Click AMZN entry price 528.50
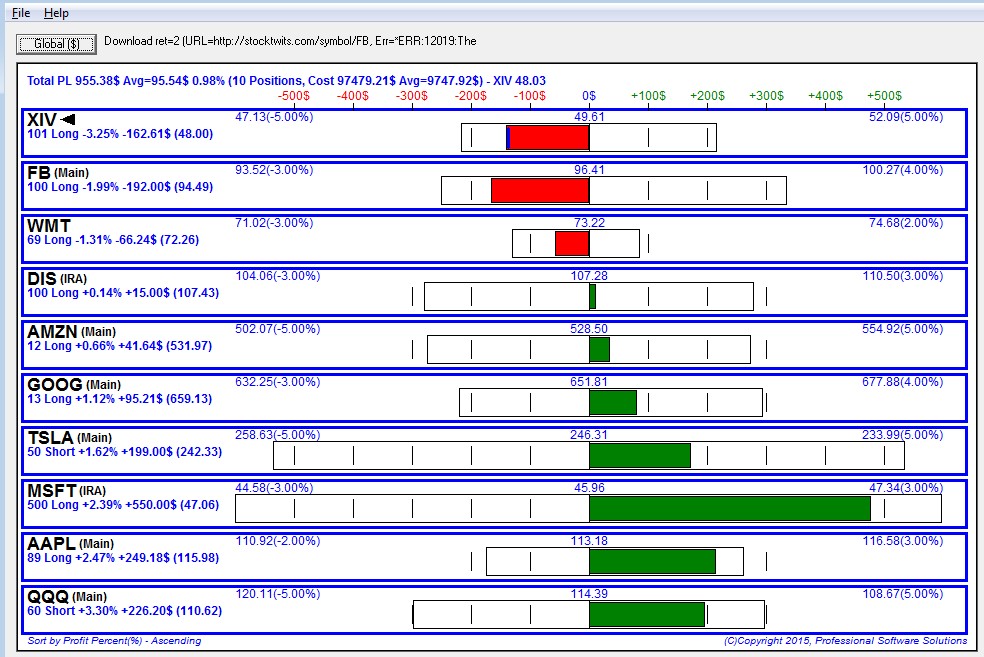This screenshot has height=657, width=984. coord(589,329)
